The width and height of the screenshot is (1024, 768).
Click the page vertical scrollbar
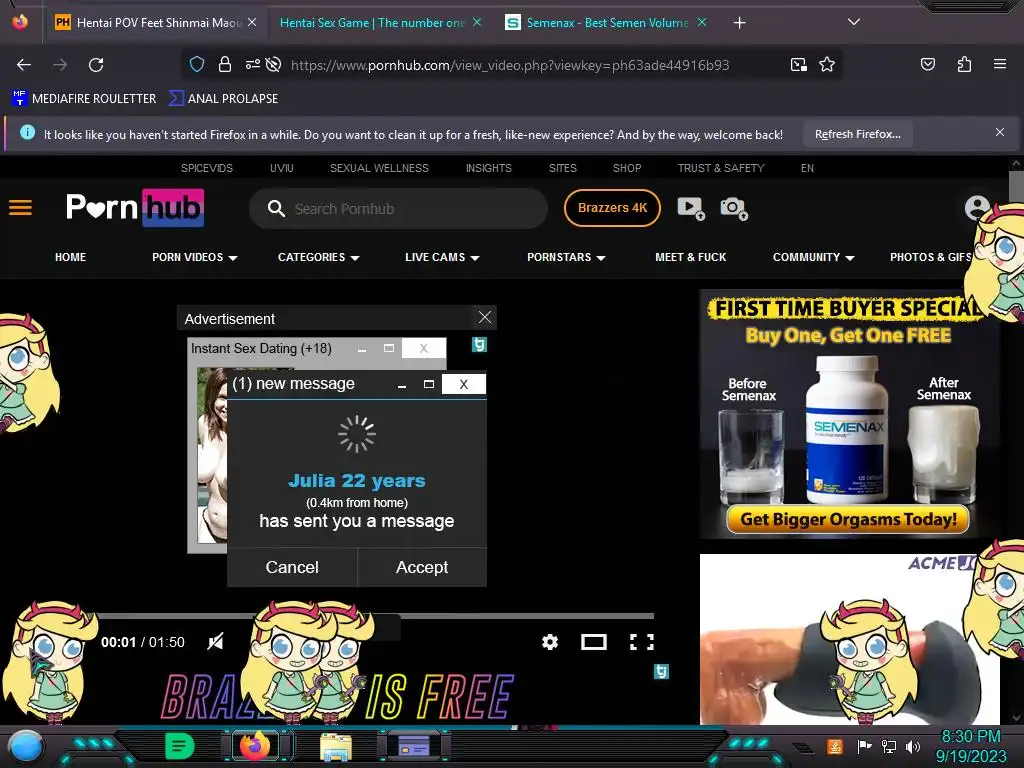click(1016, 186)
